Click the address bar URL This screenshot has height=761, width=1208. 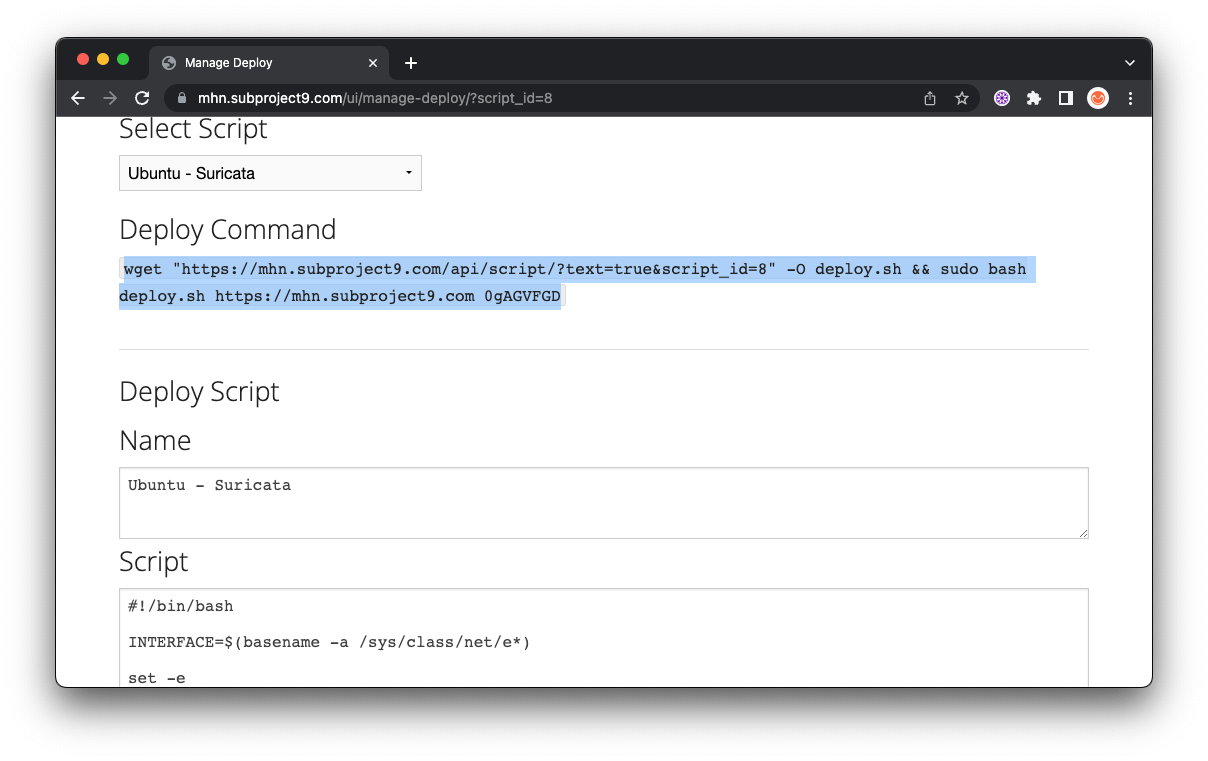click(375, 98)
